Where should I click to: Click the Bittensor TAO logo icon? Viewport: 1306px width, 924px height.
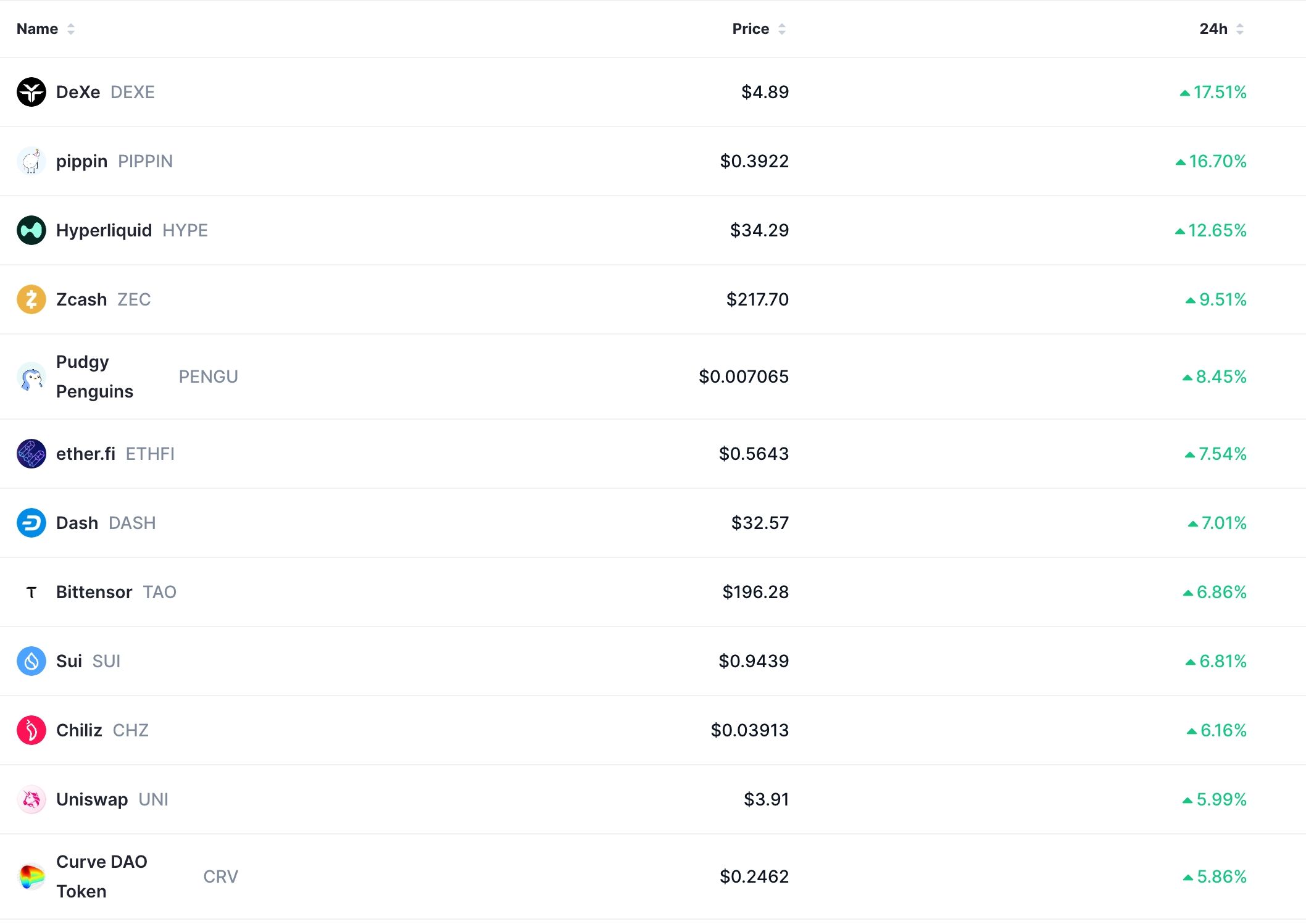(31, 592)
